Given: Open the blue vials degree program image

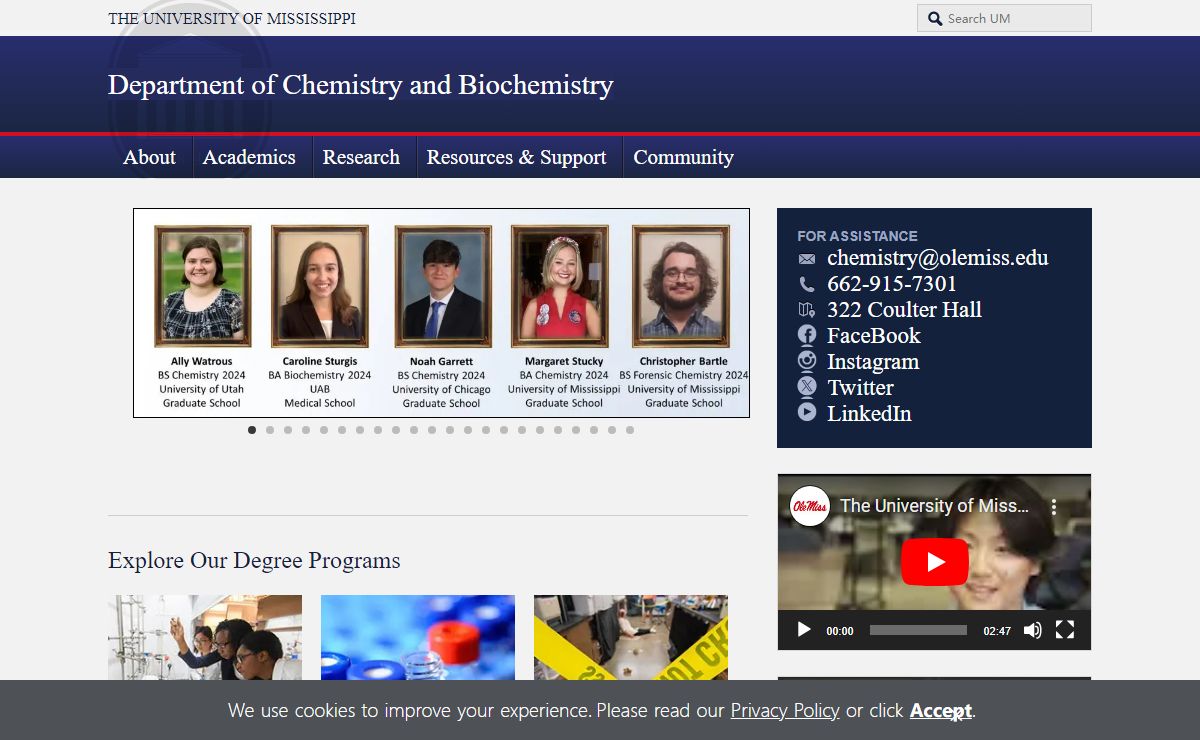Looking at the screenshot, I should (x=418, y=638).
